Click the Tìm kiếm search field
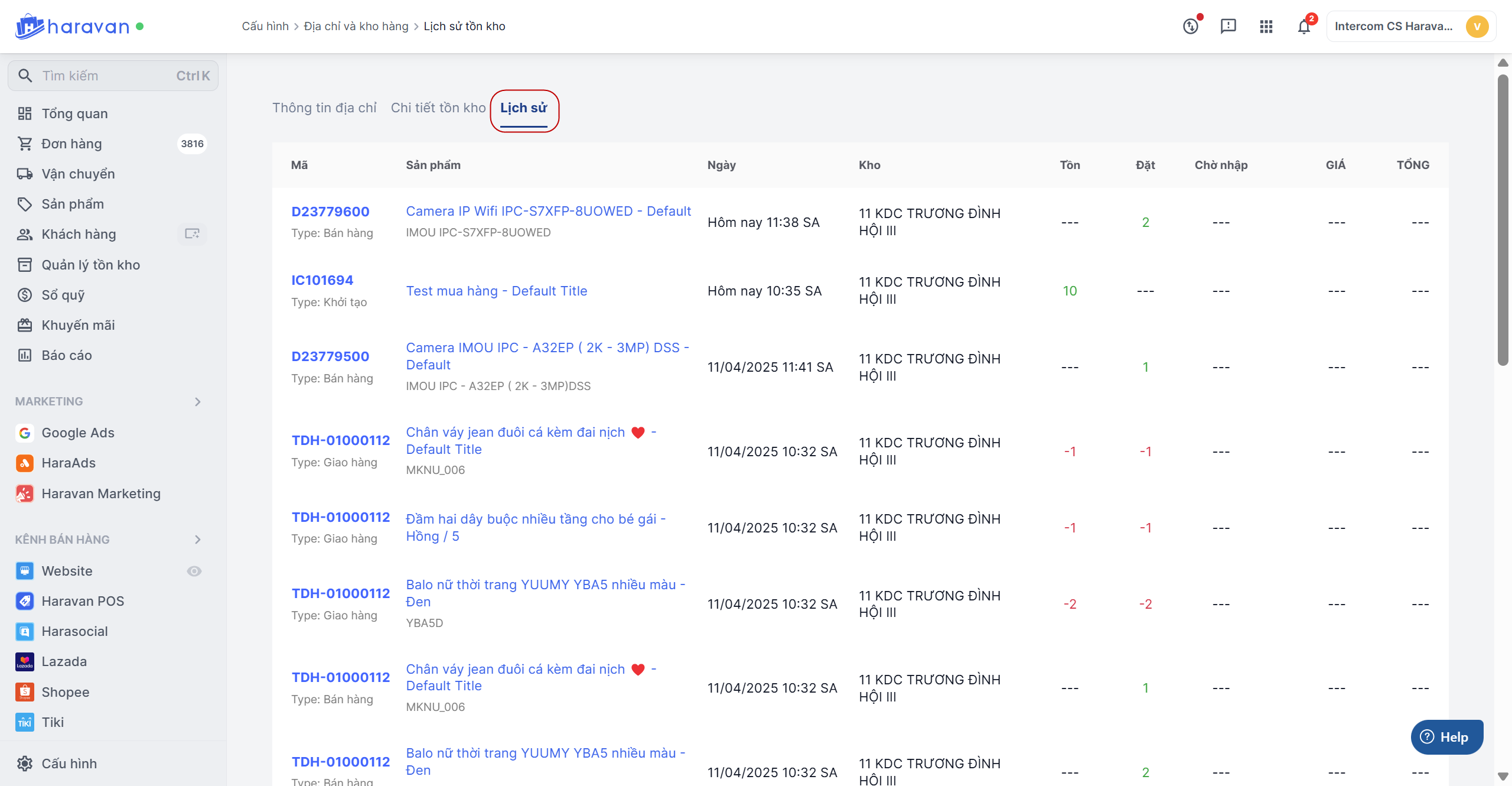 pyautogui.click(x=112, y=76)
